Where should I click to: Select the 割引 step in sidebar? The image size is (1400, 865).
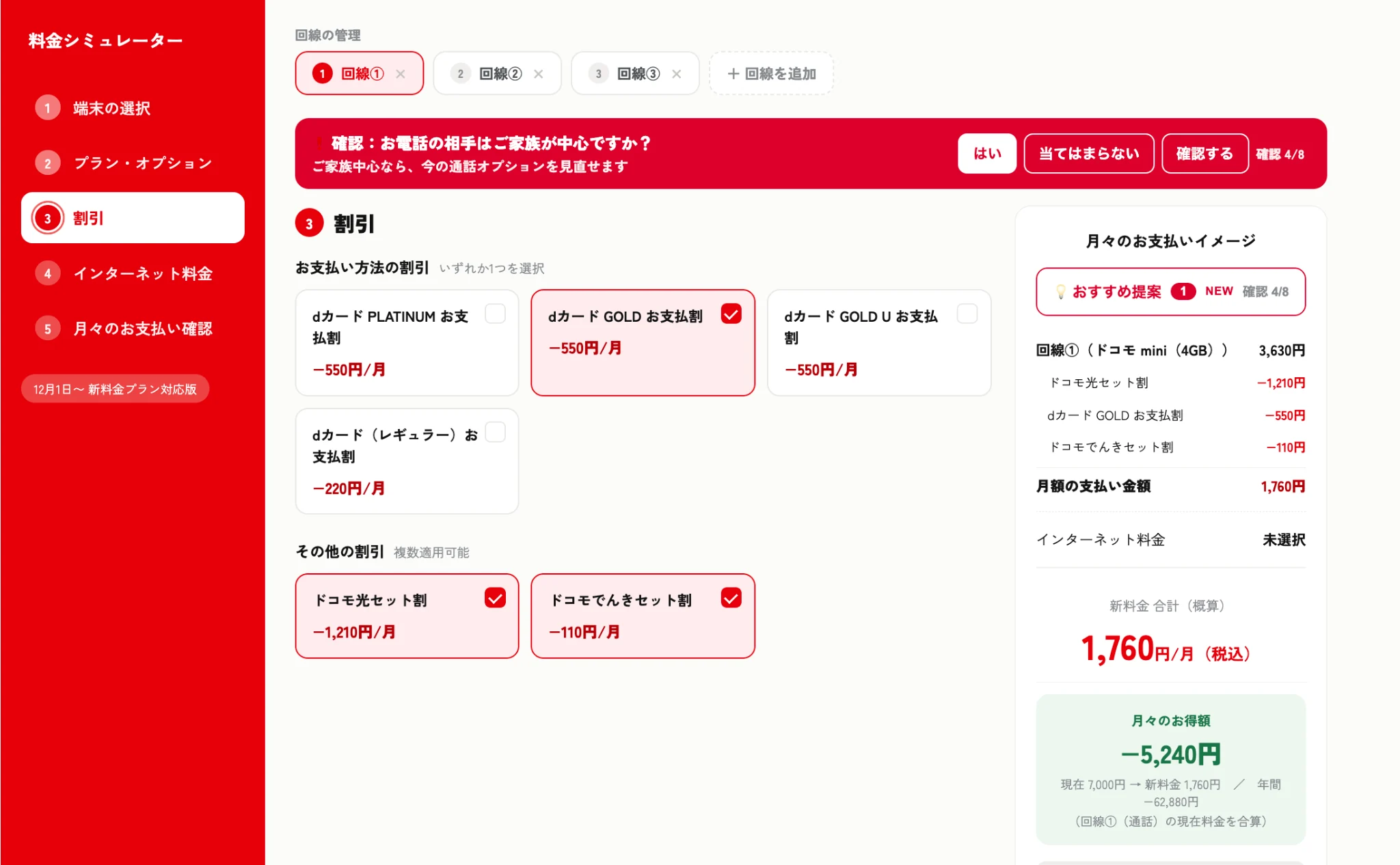tap(133, 218)
